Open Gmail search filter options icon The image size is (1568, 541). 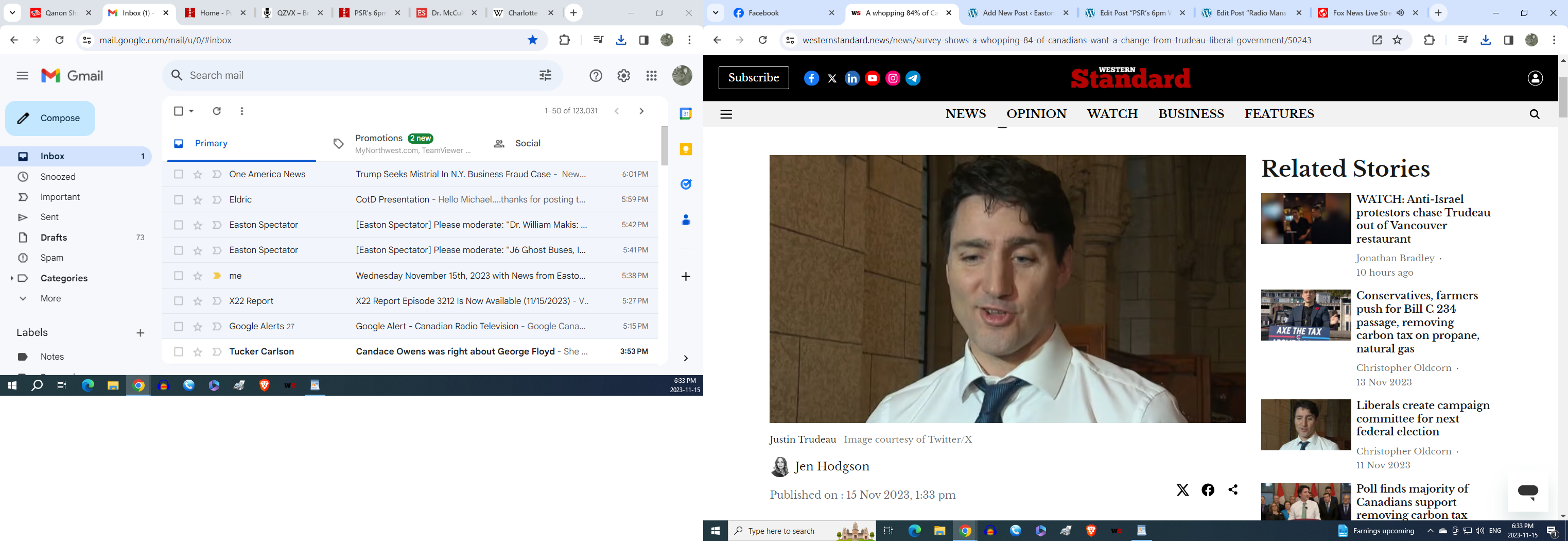click(545, 76)
